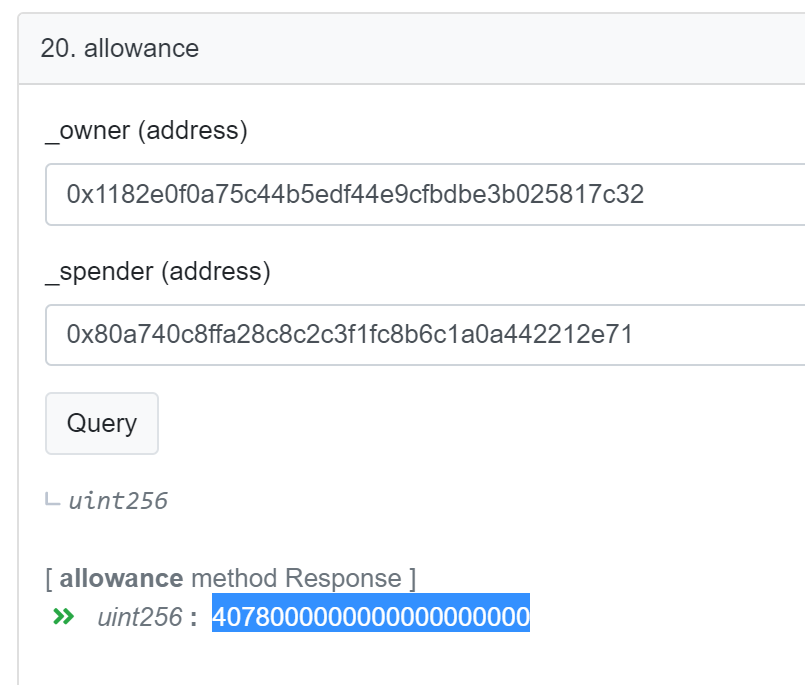Click the 0x80a740c8ffa2 spender address text
This screenshot has height=685, width=805.
pos(350,335)
